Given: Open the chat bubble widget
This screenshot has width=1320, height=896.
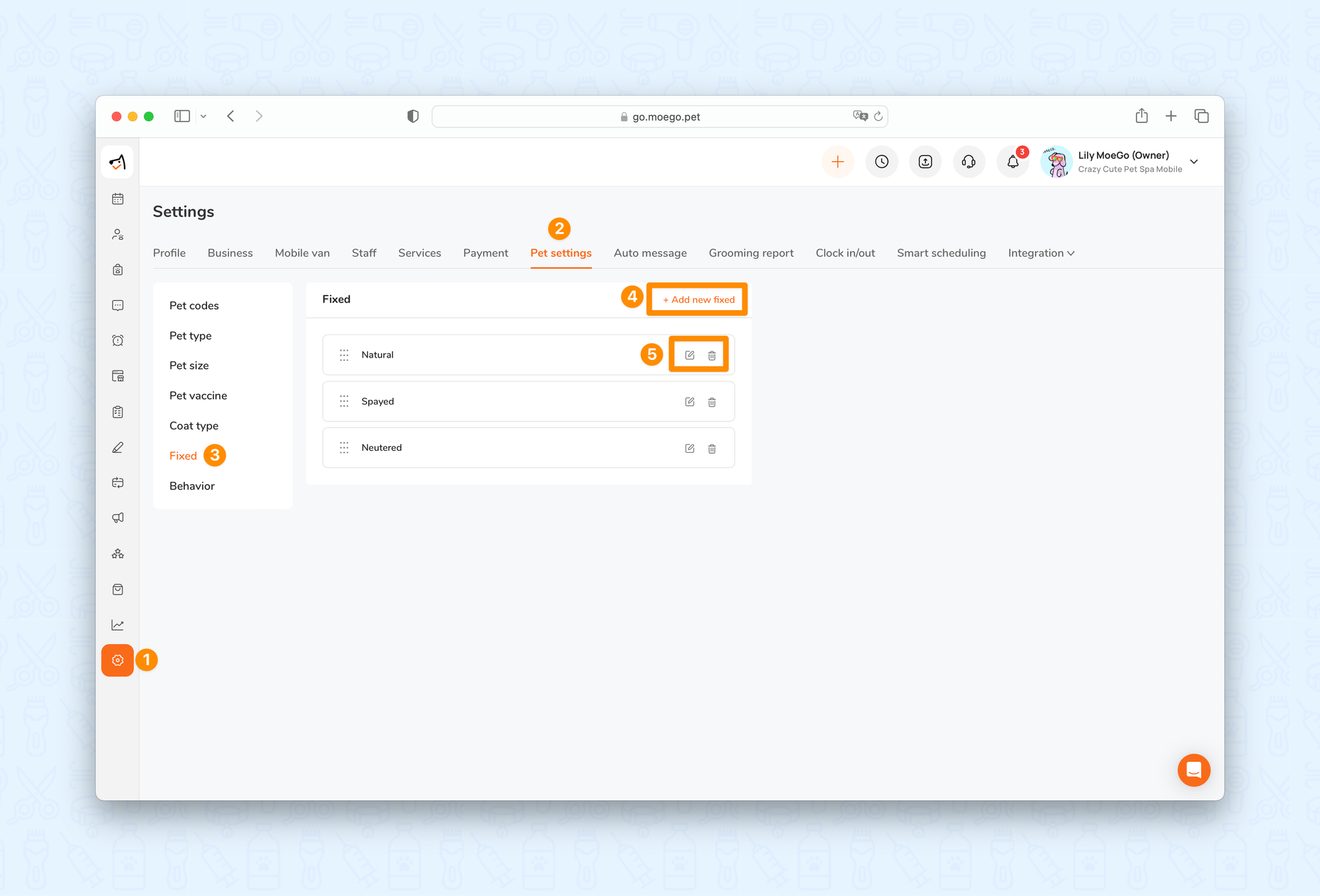Looking at the screenshot, I should point(1193,769).
